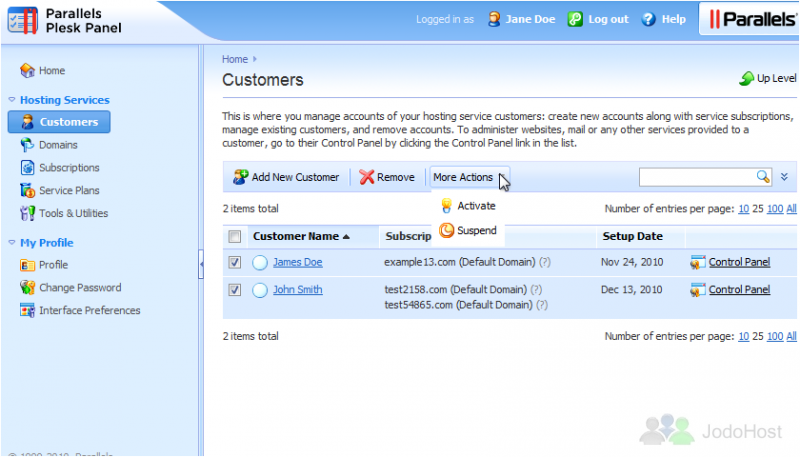Click the Subscriptions icon in sidebar
This screenshot has height=457, width=800.
pyautogui.click(x=27, y=167)
